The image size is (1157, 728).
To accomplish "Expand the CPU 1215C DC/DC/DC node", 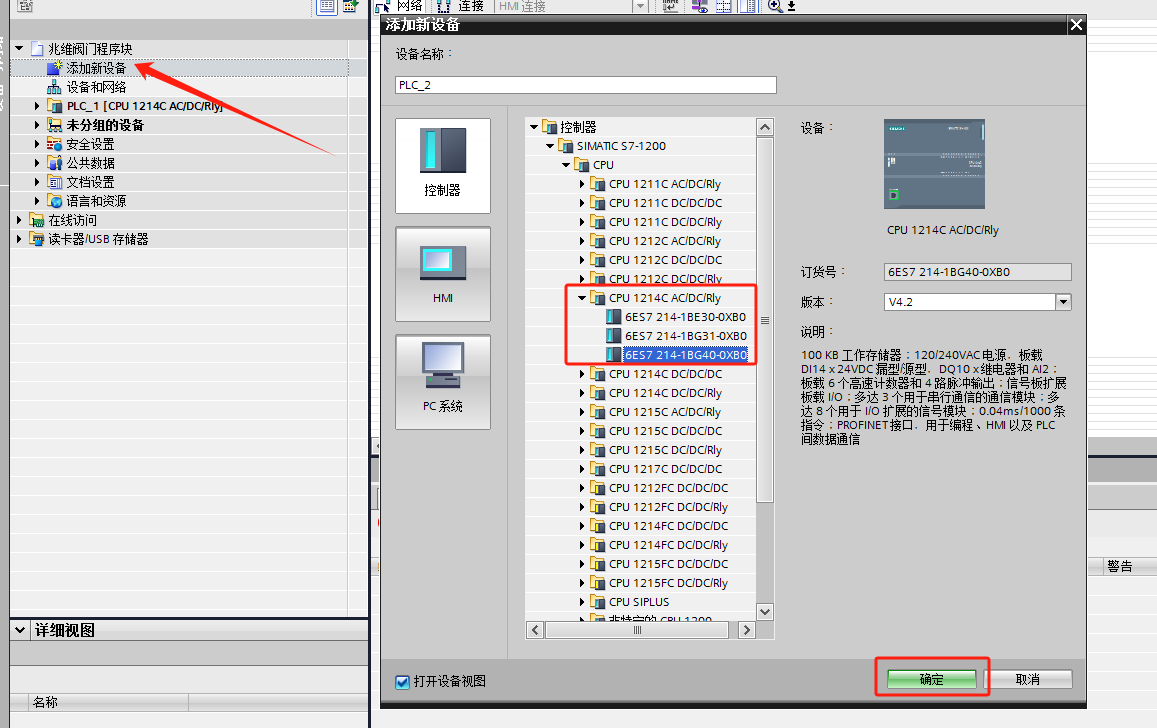I will [x=581, y=431].
